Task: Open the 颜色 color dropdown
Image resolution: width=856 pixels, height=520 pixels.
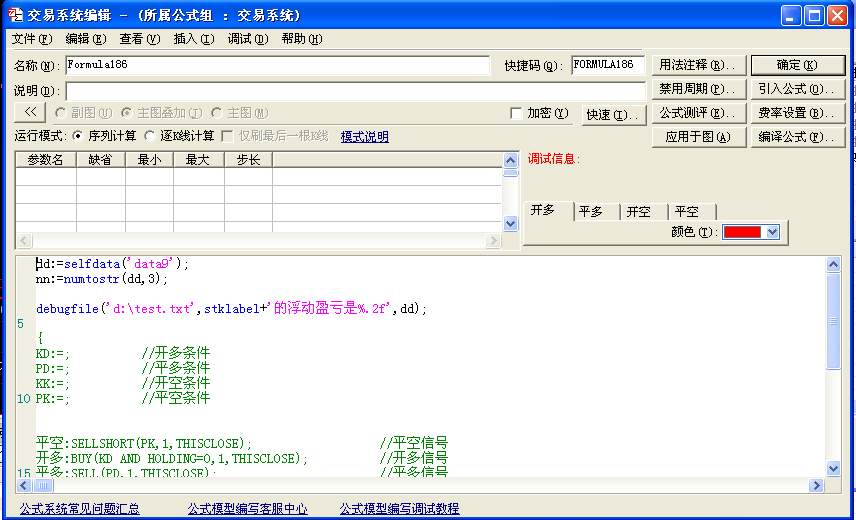Action: (771, 232)
